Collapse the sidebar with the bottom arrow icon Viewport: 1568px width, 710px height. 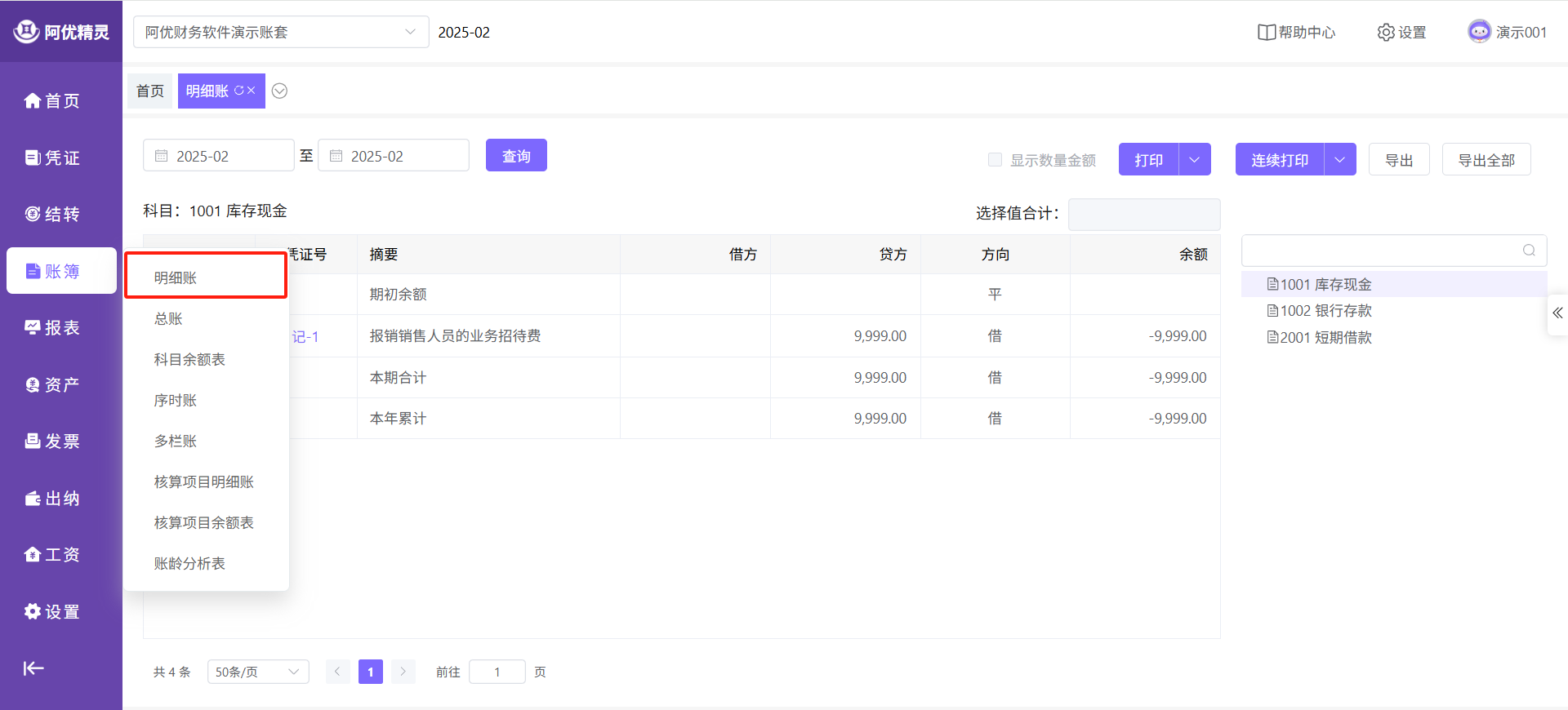click(33, 668)
